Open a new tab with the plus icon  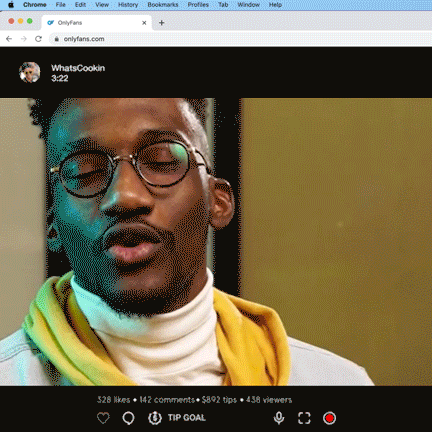point(161,23)
